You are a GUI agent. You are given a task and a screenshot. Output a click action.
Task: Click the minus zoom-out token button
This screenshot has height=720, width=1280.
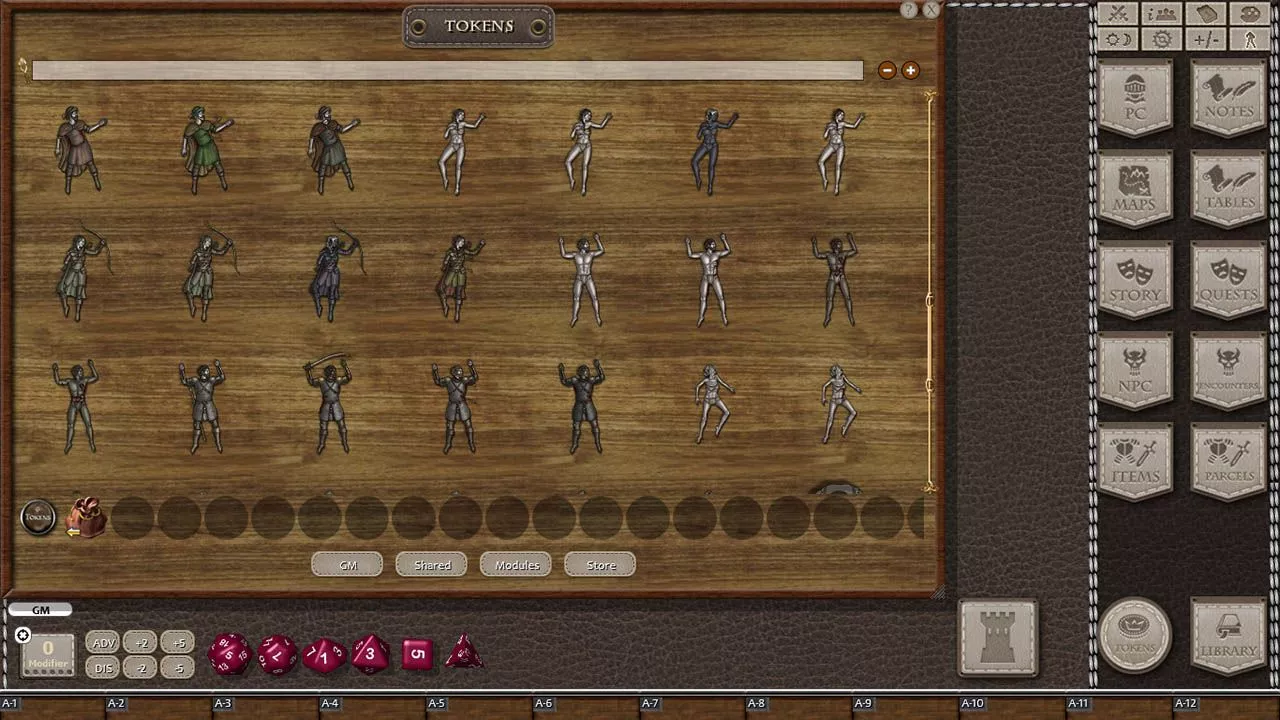[x=887, y=70]
